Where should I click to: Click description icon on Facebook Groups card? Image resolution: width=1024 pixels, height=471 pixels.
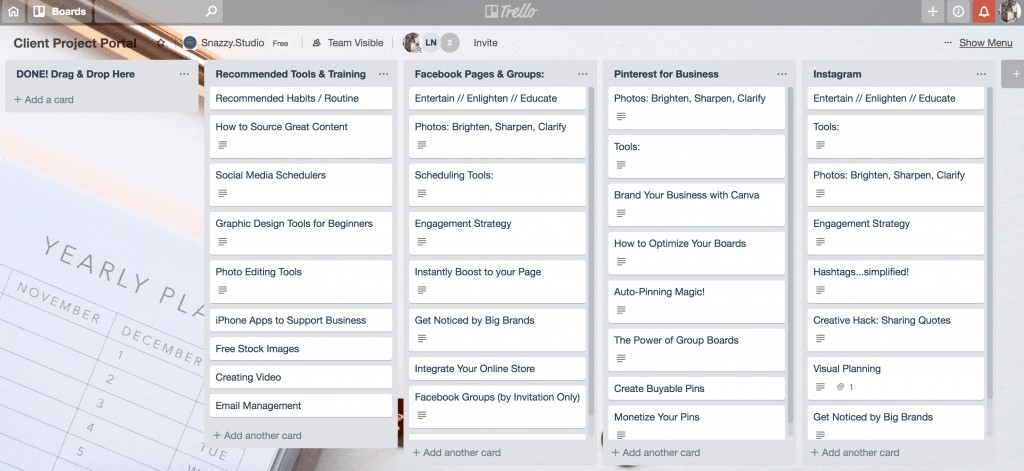[422, 415]
